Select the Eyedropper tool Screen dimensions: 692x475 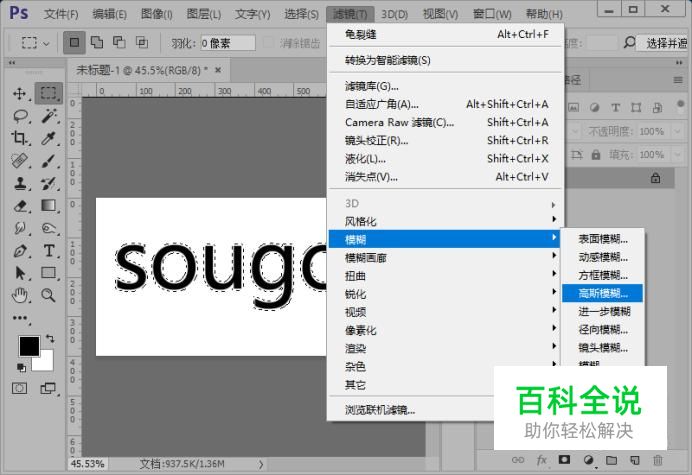[x=49, y=138]
